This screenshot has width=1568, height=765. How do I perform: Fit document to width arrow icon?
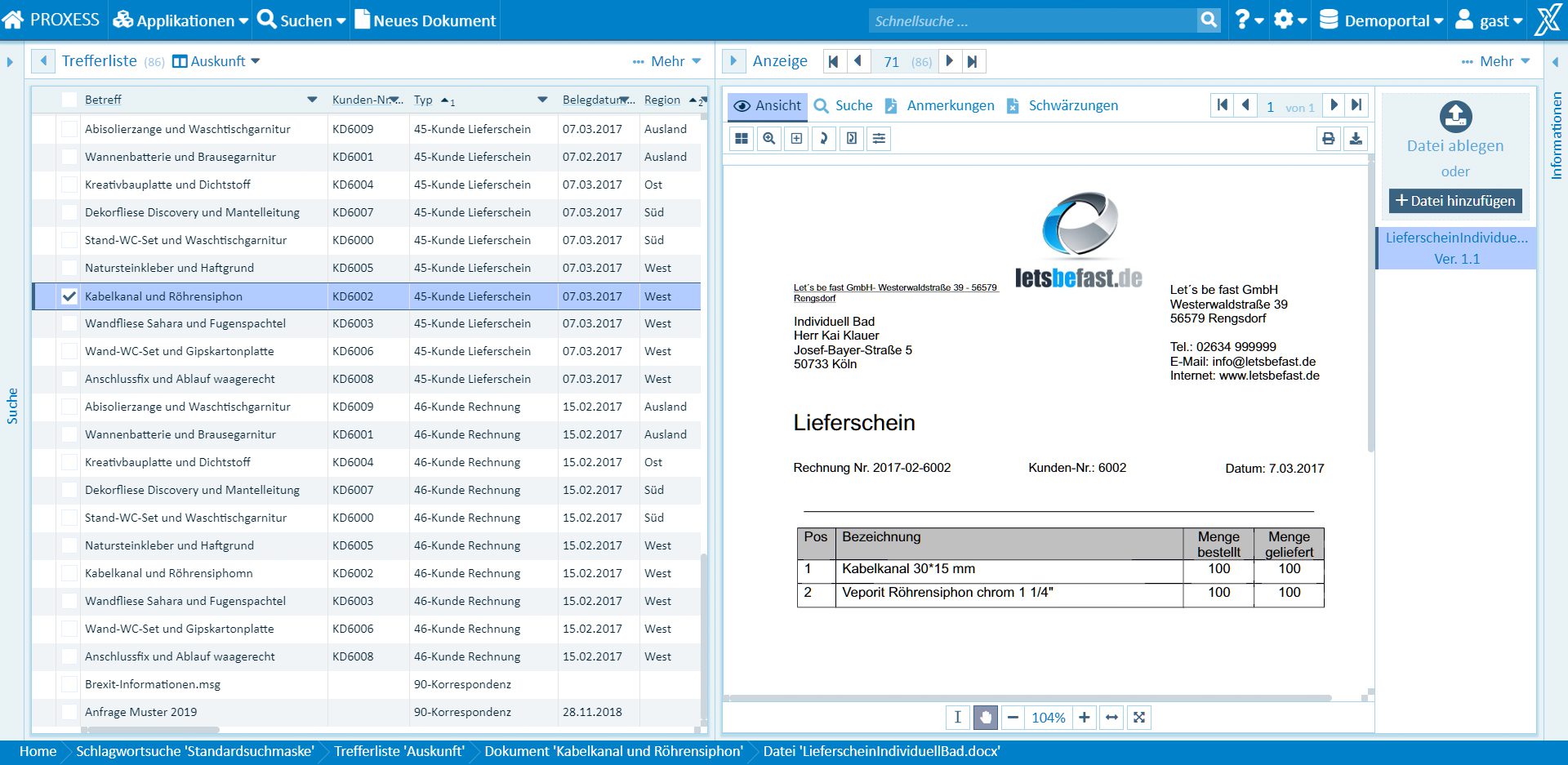pyautogui.click(x=1111, y=718)
